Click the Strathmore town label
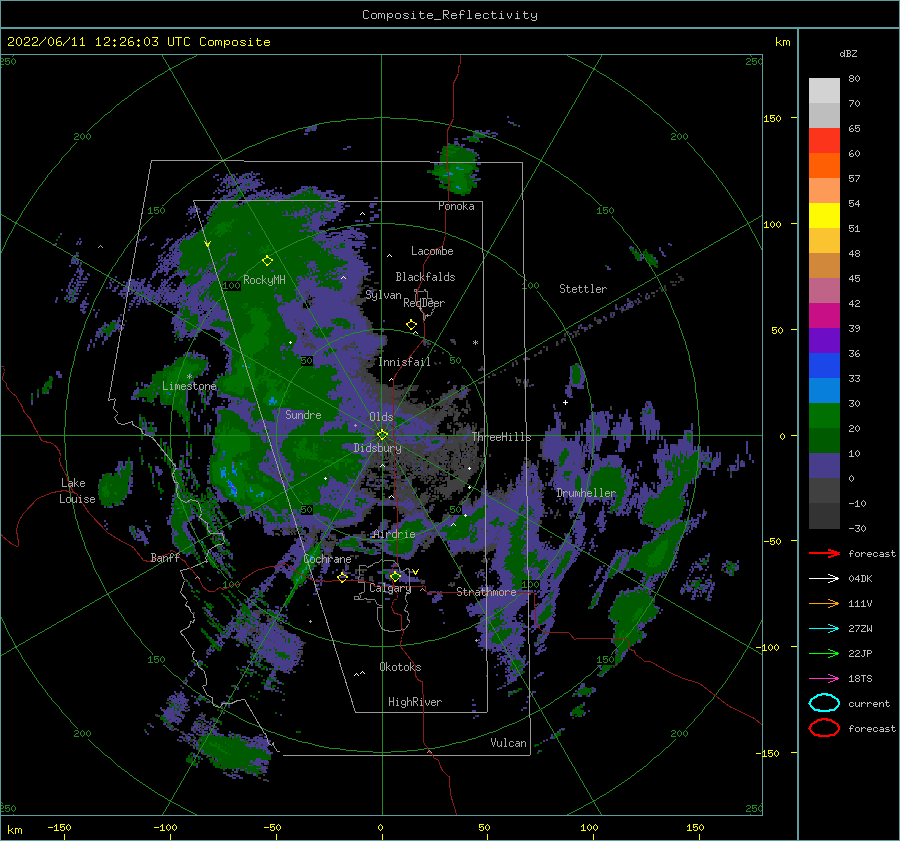The height and width of the screenshot is (841, 900). (x=486, y=592)
